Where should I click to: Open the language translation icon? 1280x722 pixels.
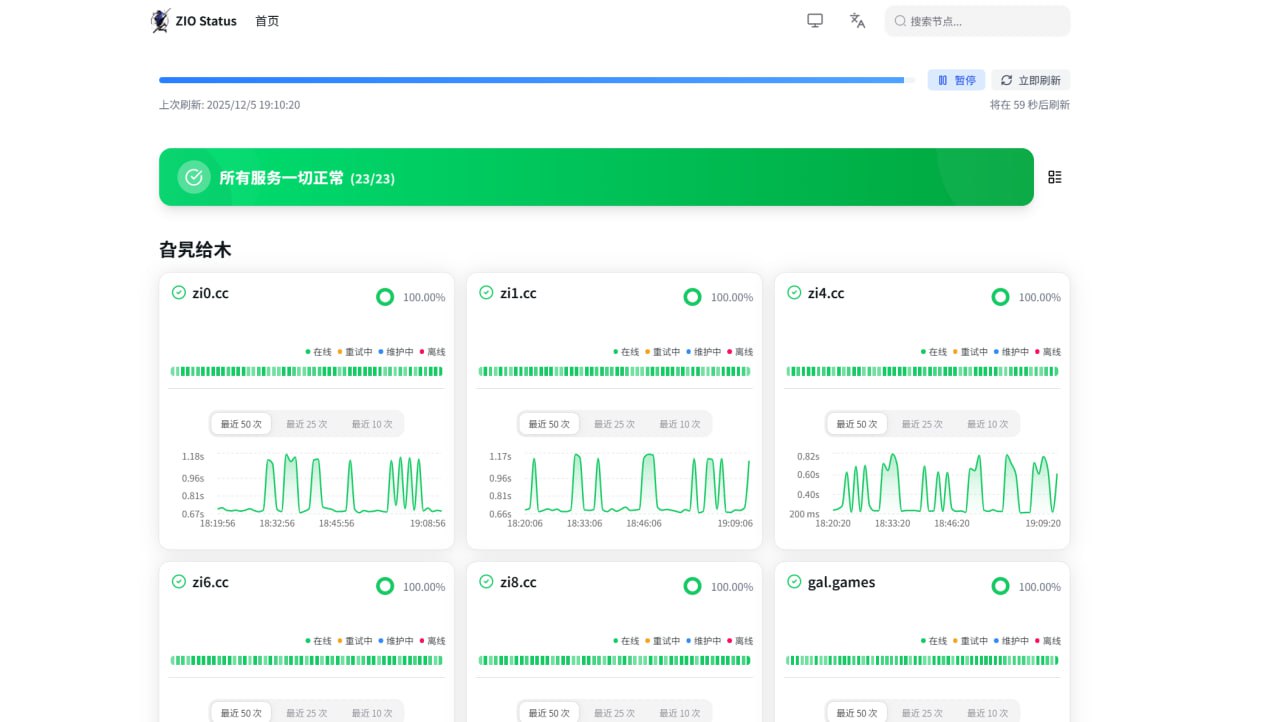[x=857, y=21]
